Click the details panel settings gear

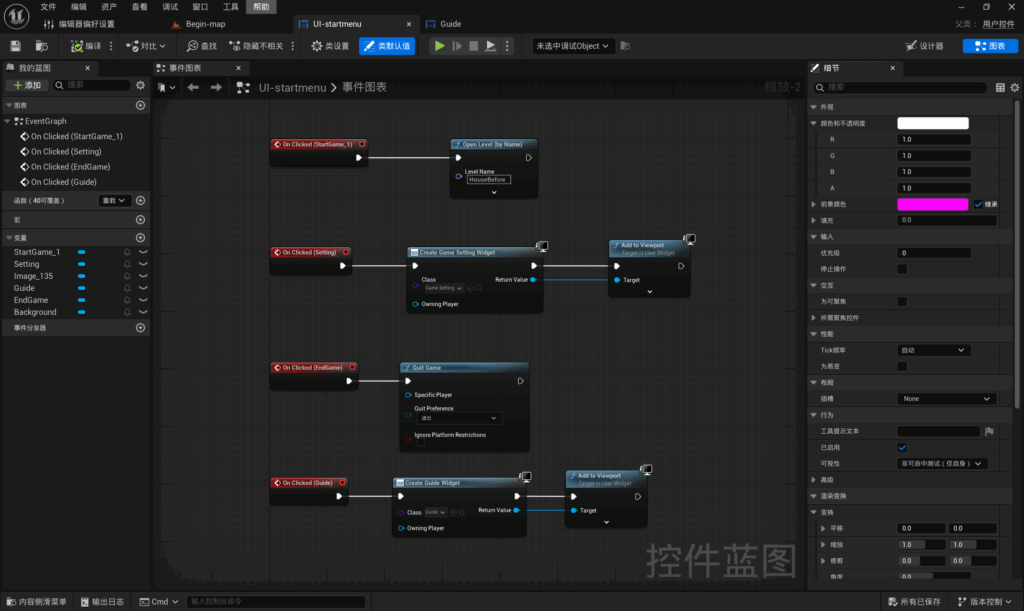click(x=1014, y=87)
